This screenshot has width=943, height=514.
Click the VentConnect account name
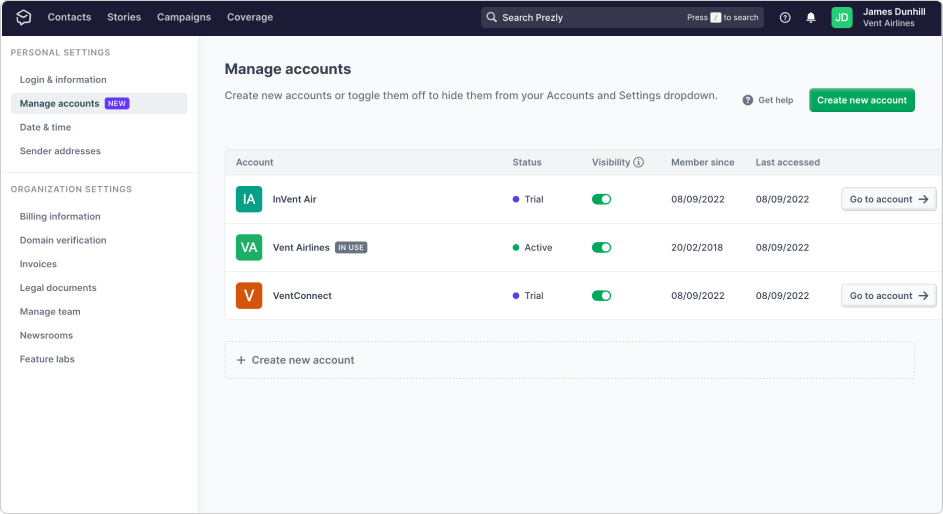302,295
